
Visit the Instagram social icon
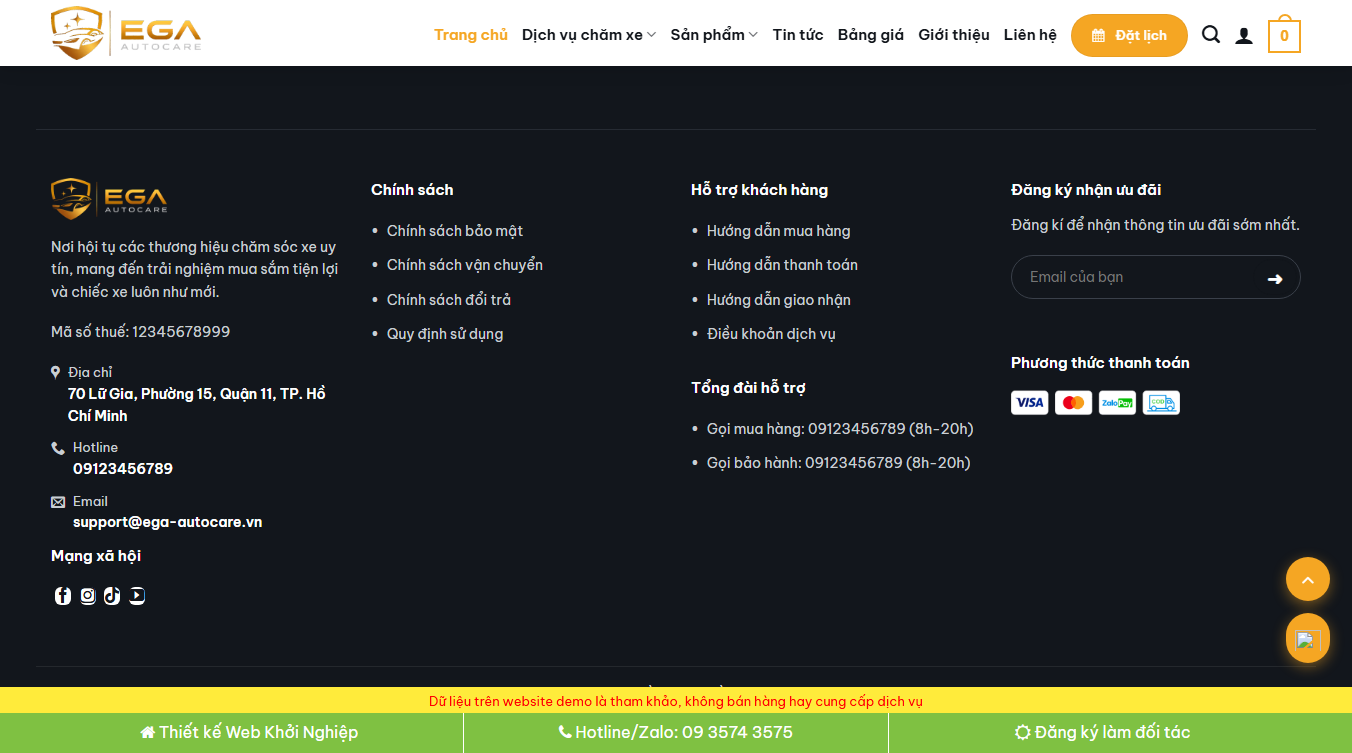[88, 596]
